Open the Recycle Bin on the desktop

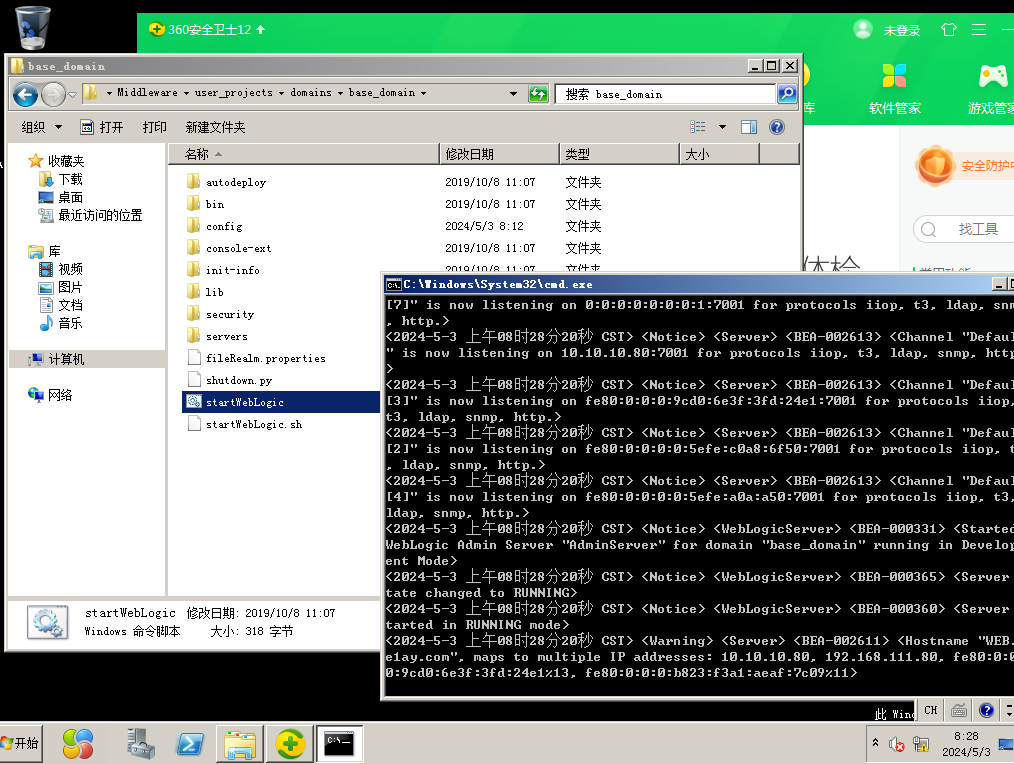(32, 27)
